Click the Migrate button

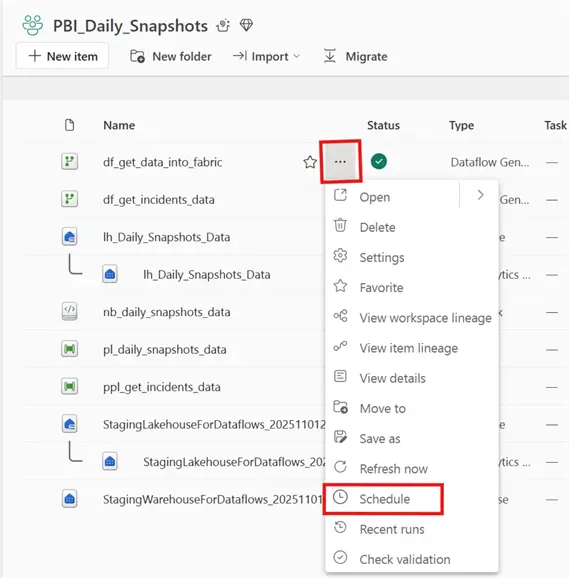(356, 56)
